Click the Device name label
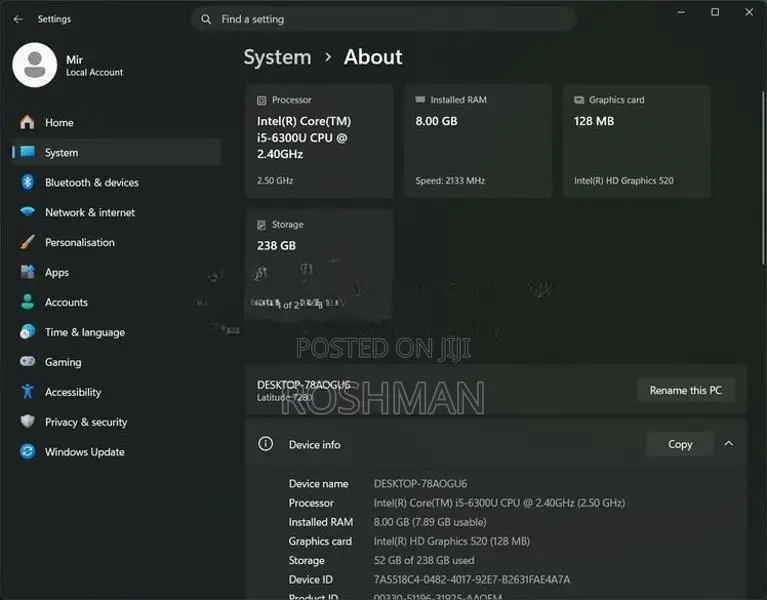Screen dimensions: 767x600 pos(318,484)
